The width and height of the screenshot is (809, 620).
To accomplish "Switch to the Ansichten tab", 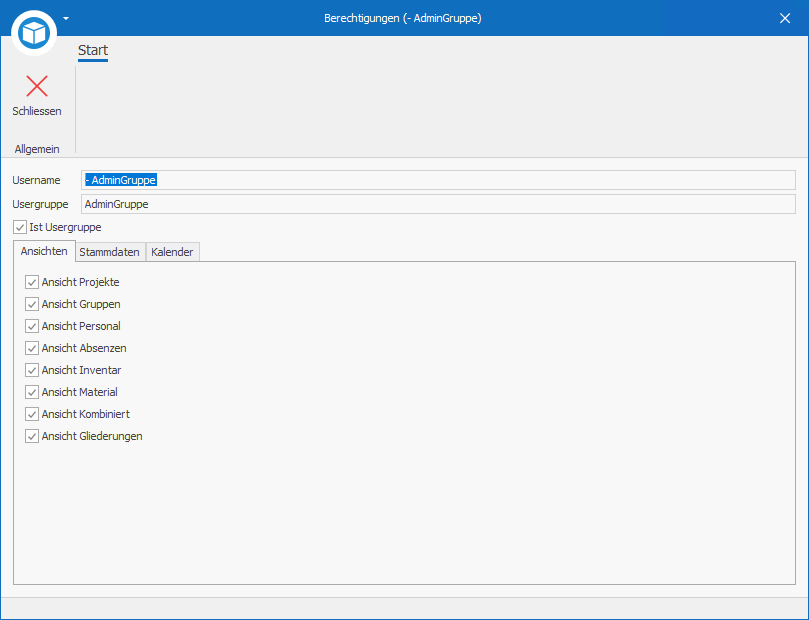I will coord(44,251).
